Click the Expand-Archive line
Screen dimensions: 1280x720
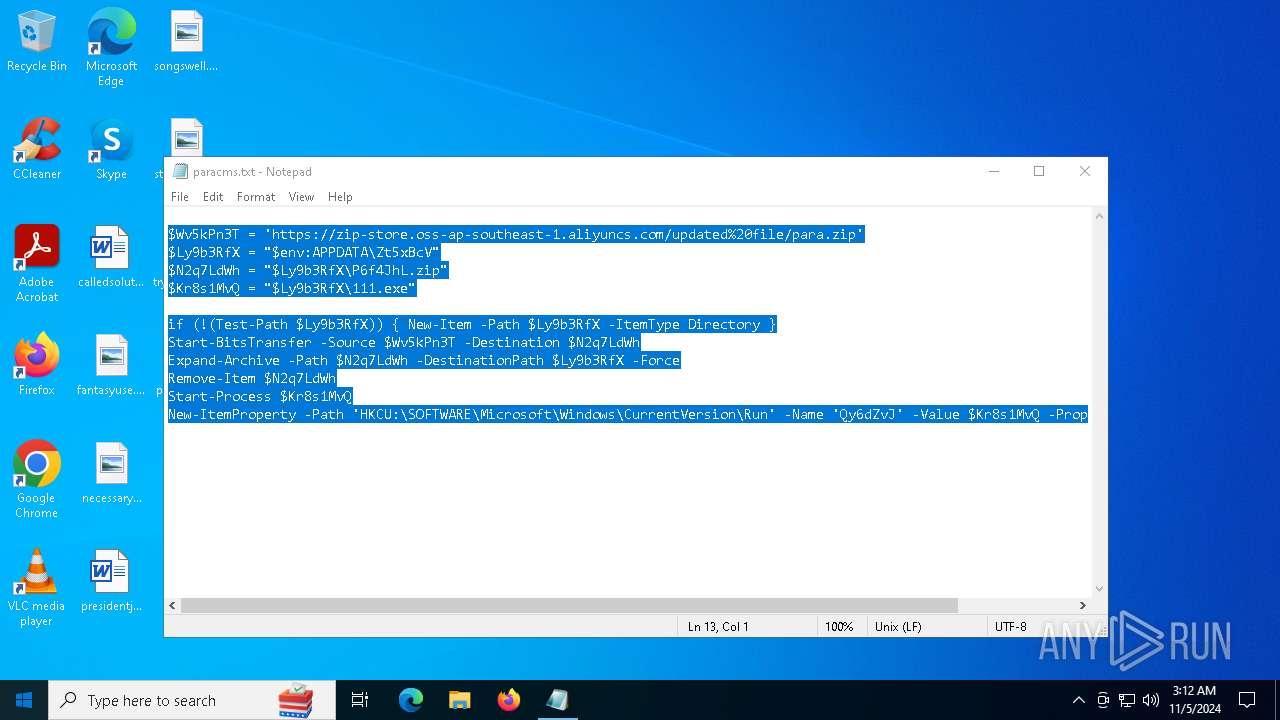point(424,360)
